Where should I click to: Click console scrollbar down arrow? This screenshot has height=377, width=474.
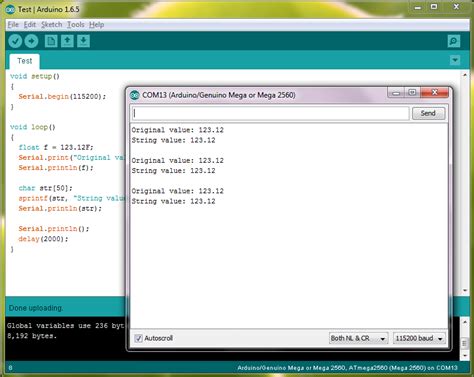[465, 356]
